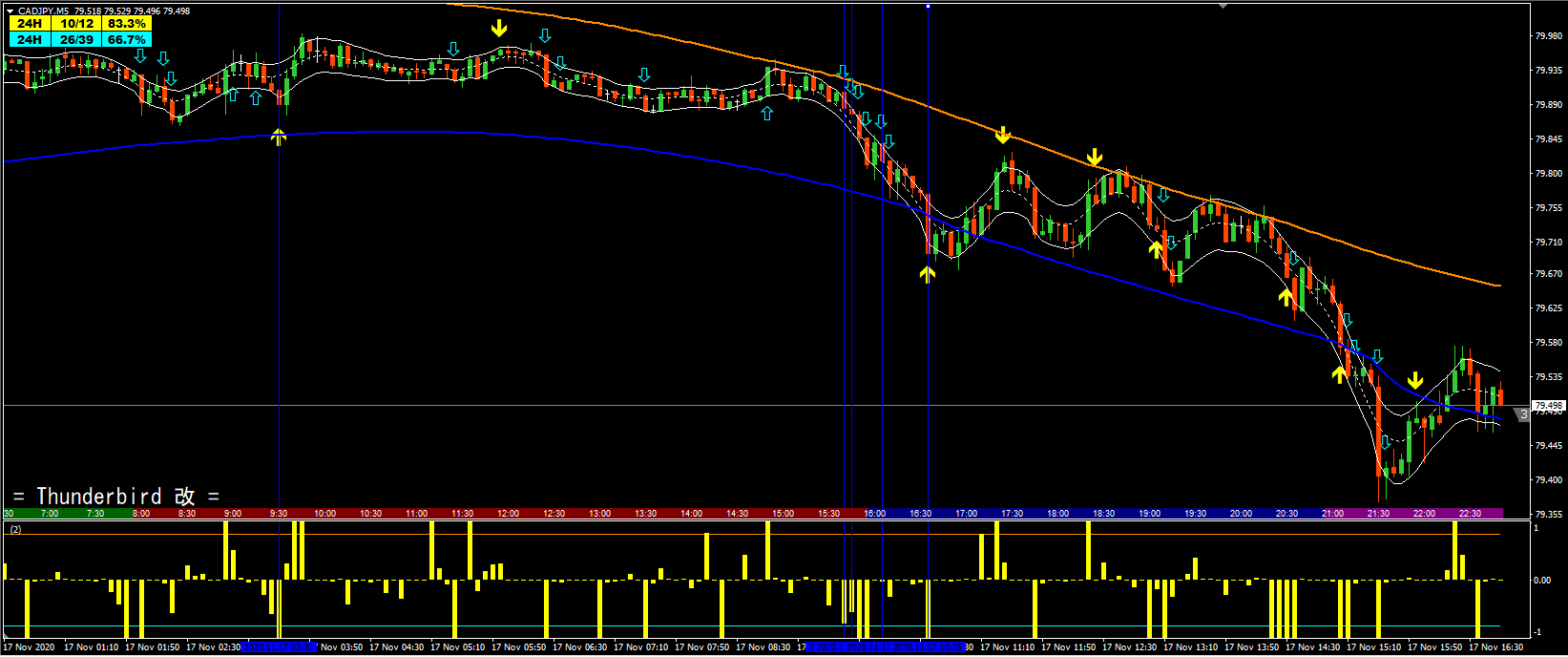Click the 79.400 price scale value

pos(1548,480)
